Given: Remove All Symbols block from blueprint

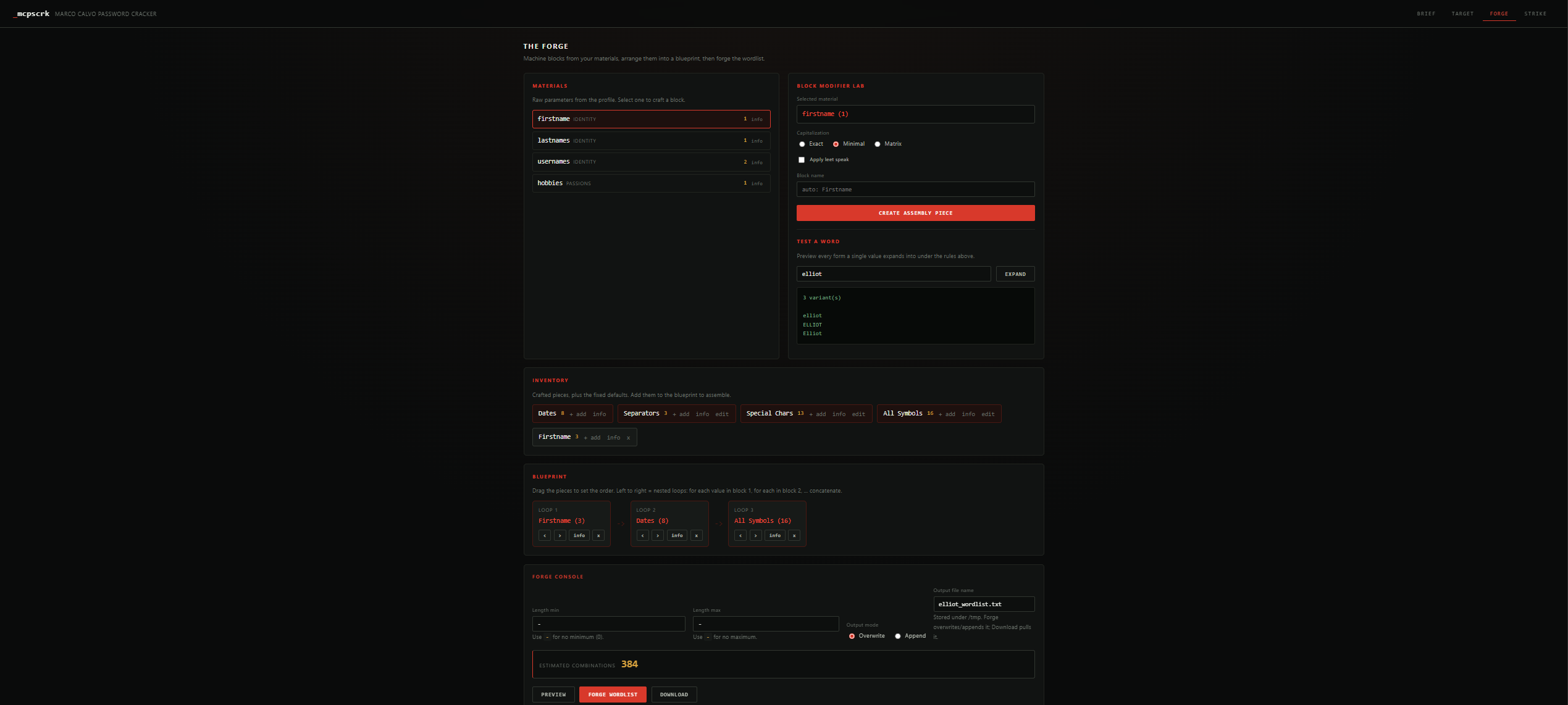Looking at the screenshot, I should click(x=794, y=535).
